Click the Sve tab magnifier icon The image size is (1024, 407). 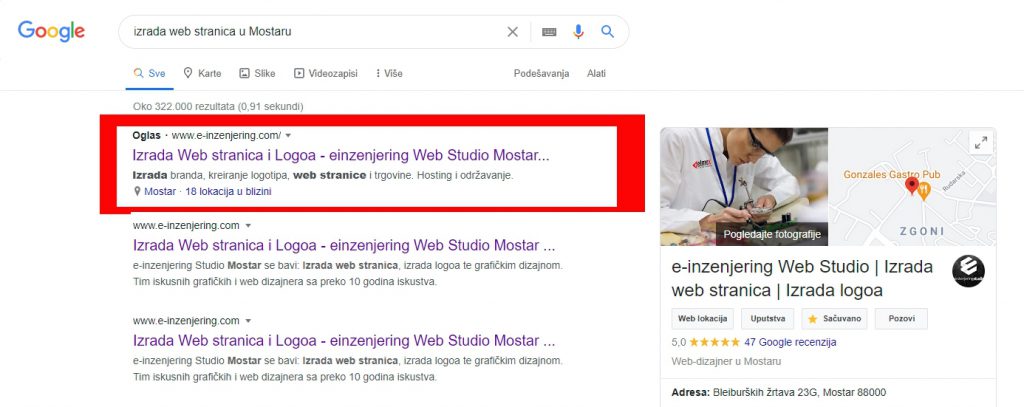(138, 73)
